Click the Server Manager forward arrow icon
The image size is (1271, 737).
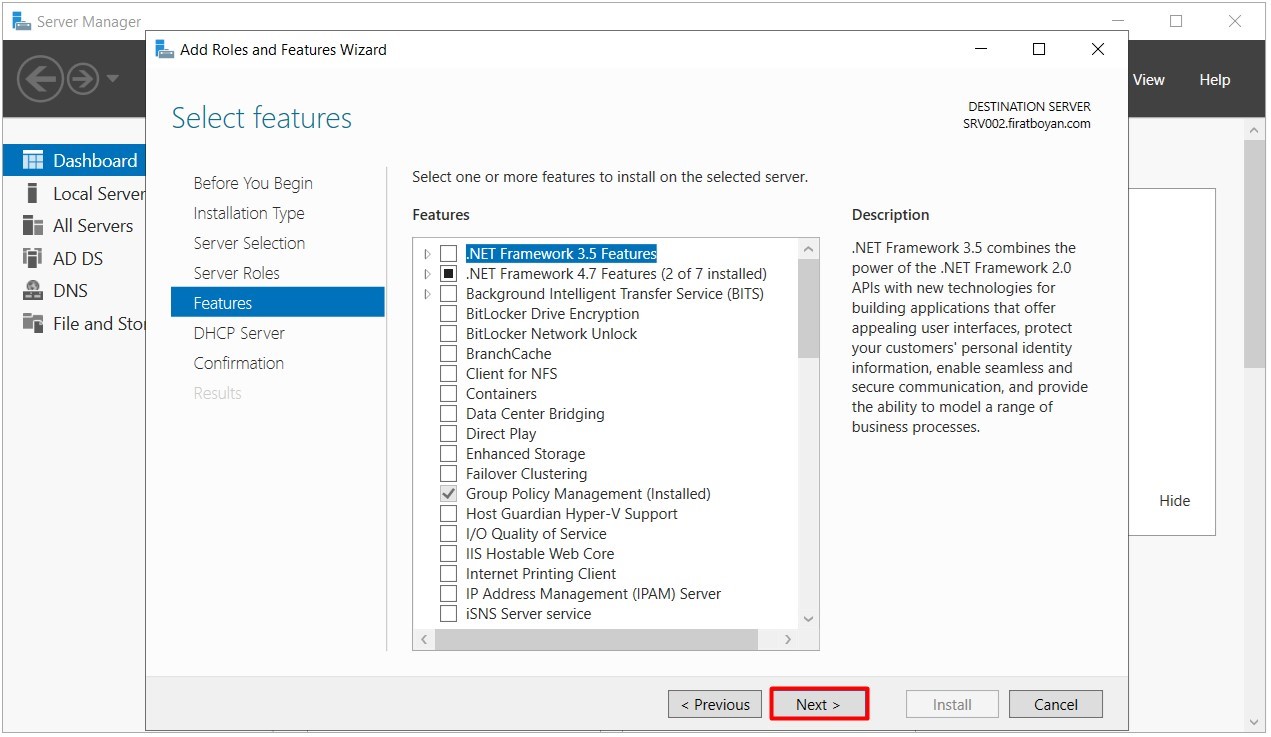pos(83,78)
